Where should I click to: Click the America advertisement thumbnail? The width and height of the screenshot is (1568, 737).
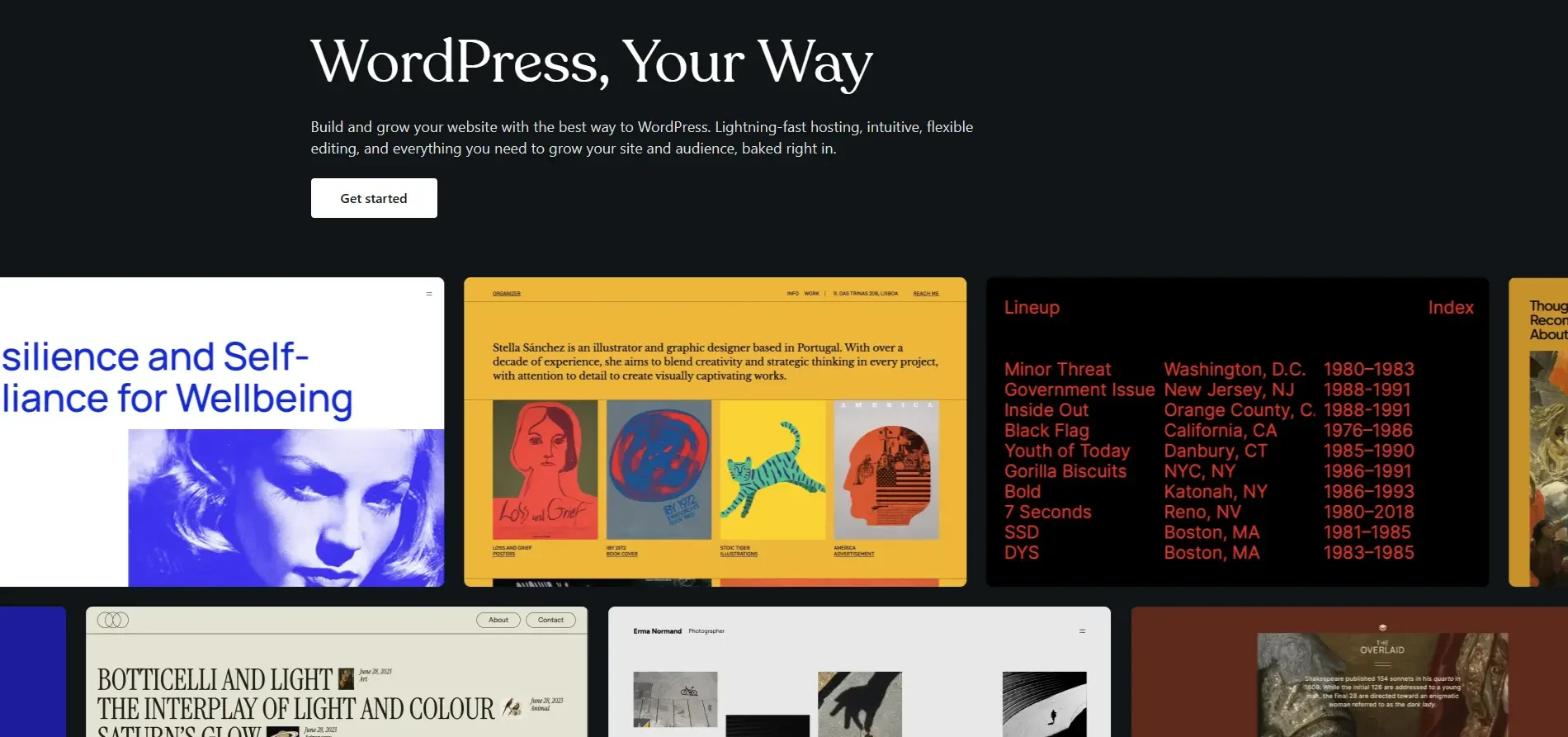coord(886,470)
